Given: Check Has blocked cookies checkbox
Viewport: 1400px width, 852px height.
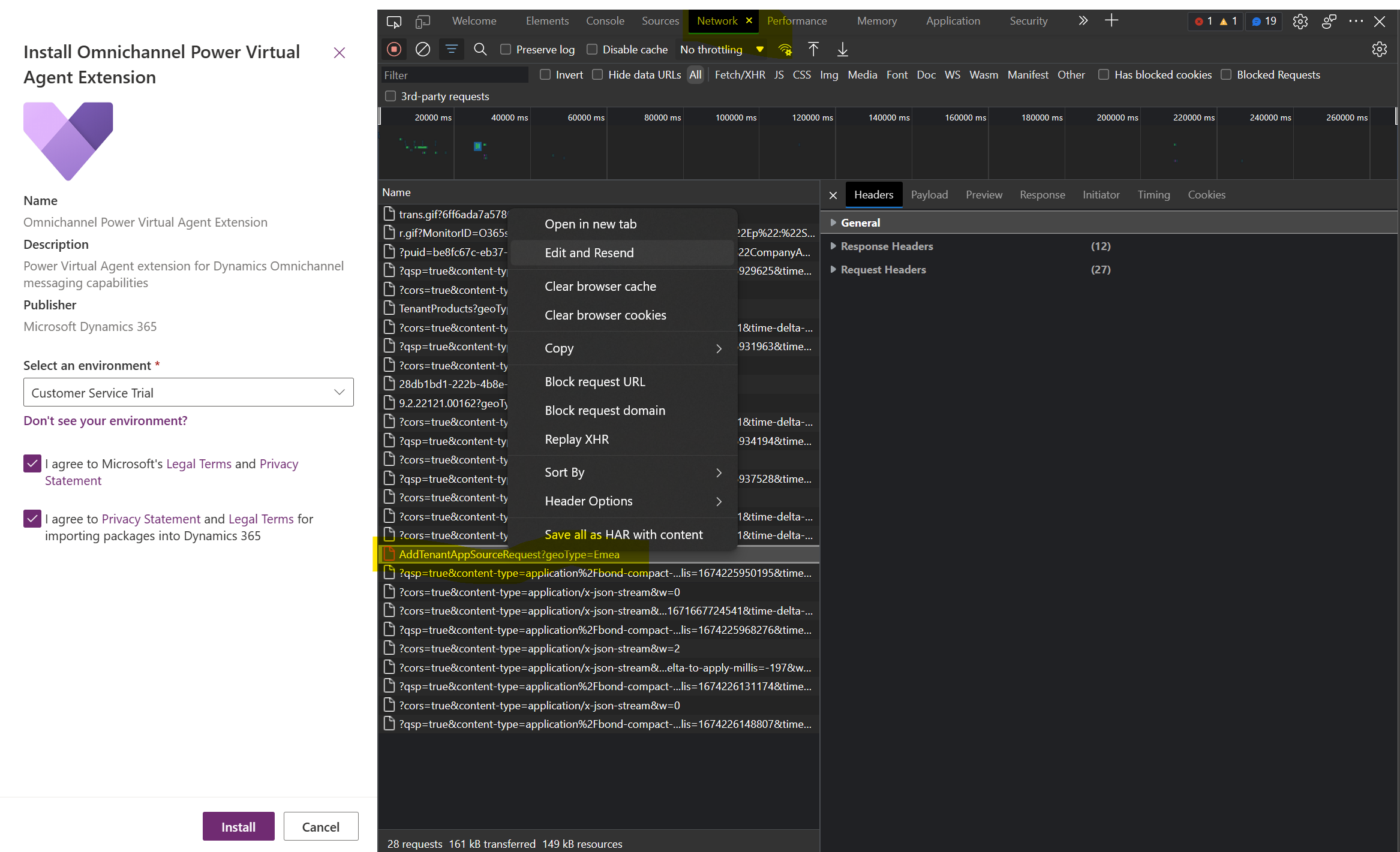Looking at the screenshot, I should click(1104, 75).
